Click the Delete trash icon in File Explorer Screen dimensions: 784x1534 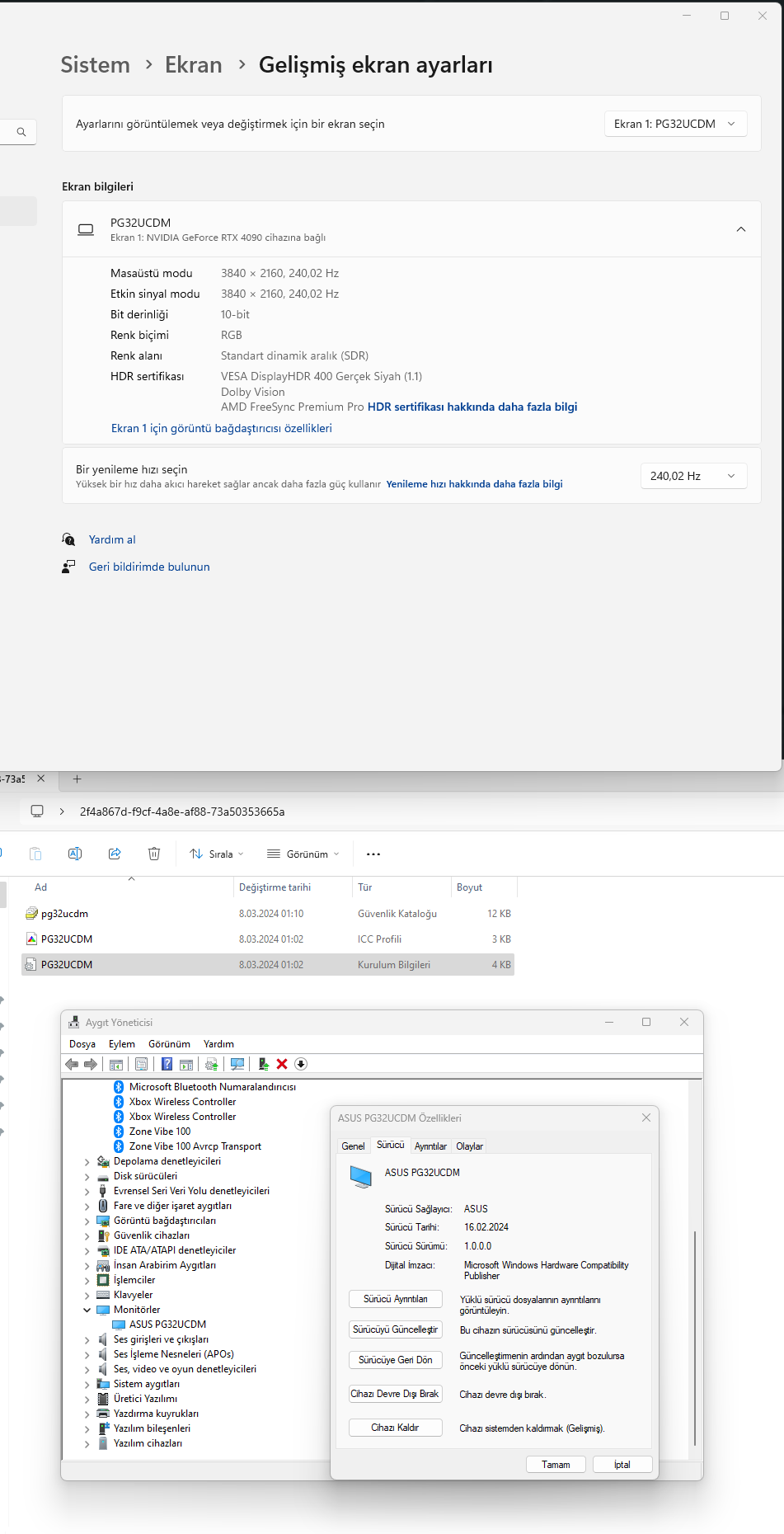click(154, 854)
